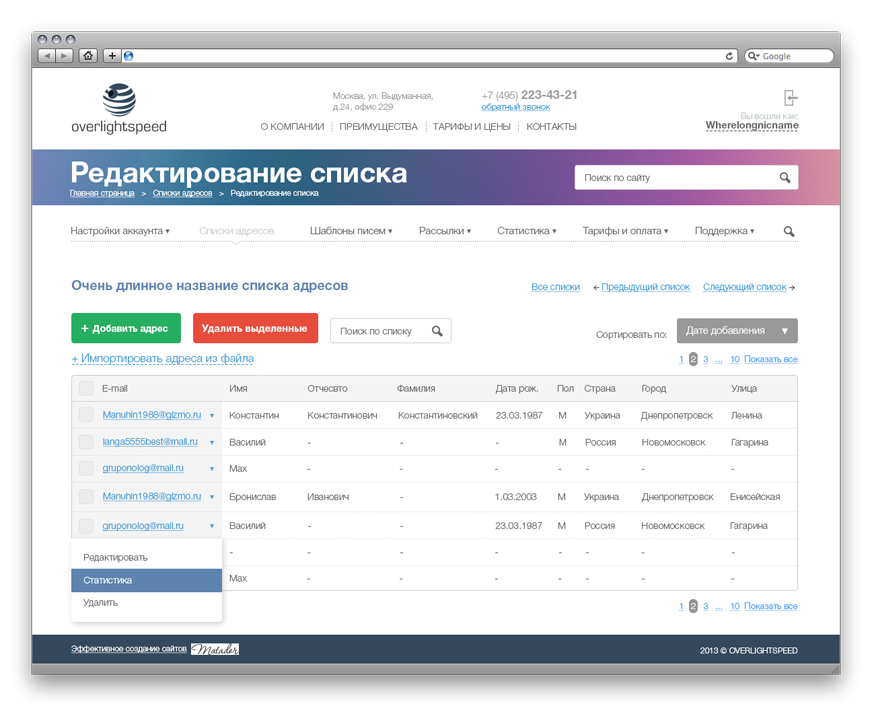Click Списки адресов breadcrumb
872x706 pixels.
coord(182,193)
